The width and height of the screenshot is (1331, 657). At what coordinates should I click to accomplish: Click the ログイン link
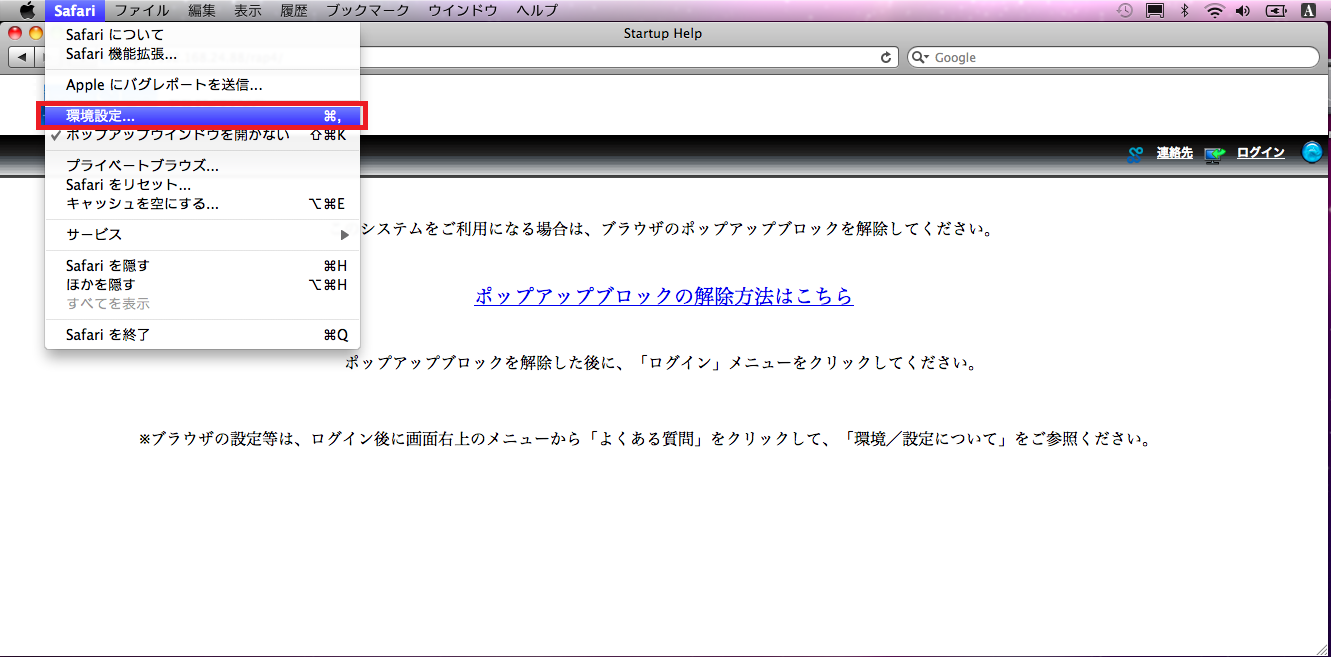(x=1260, y=153)
